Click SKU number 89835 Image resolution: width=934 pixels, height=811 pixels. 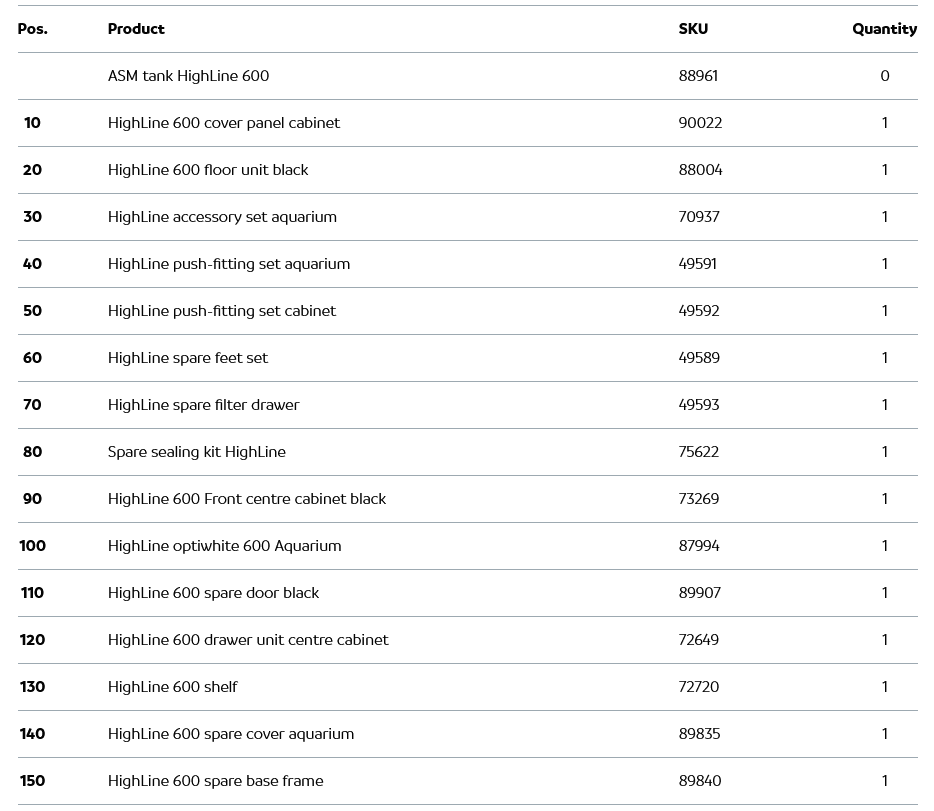coord(700,734)
